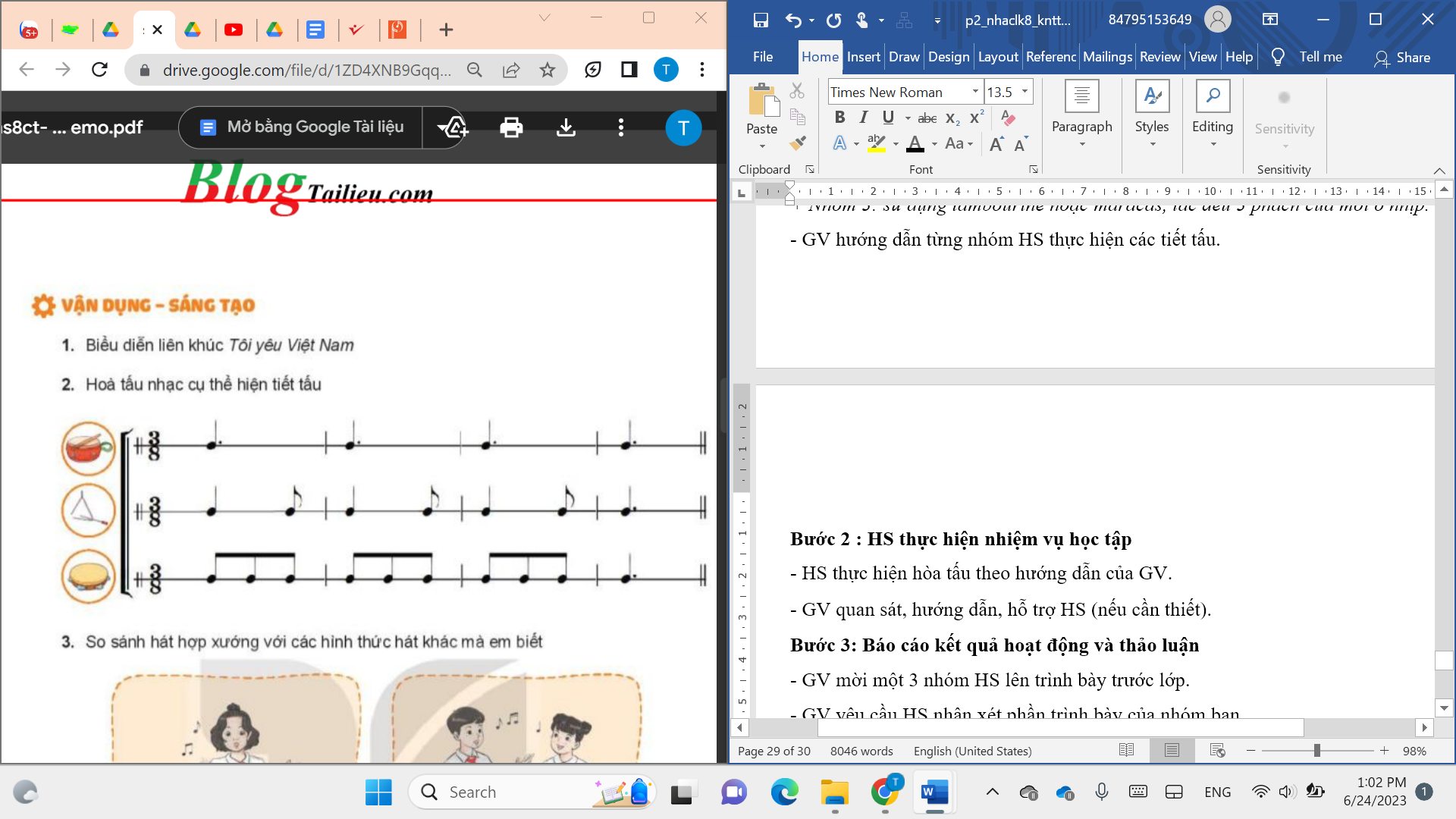Switch to the Insert tab
The height and width of the screenshot is (819, 1456).
(863, 57)
